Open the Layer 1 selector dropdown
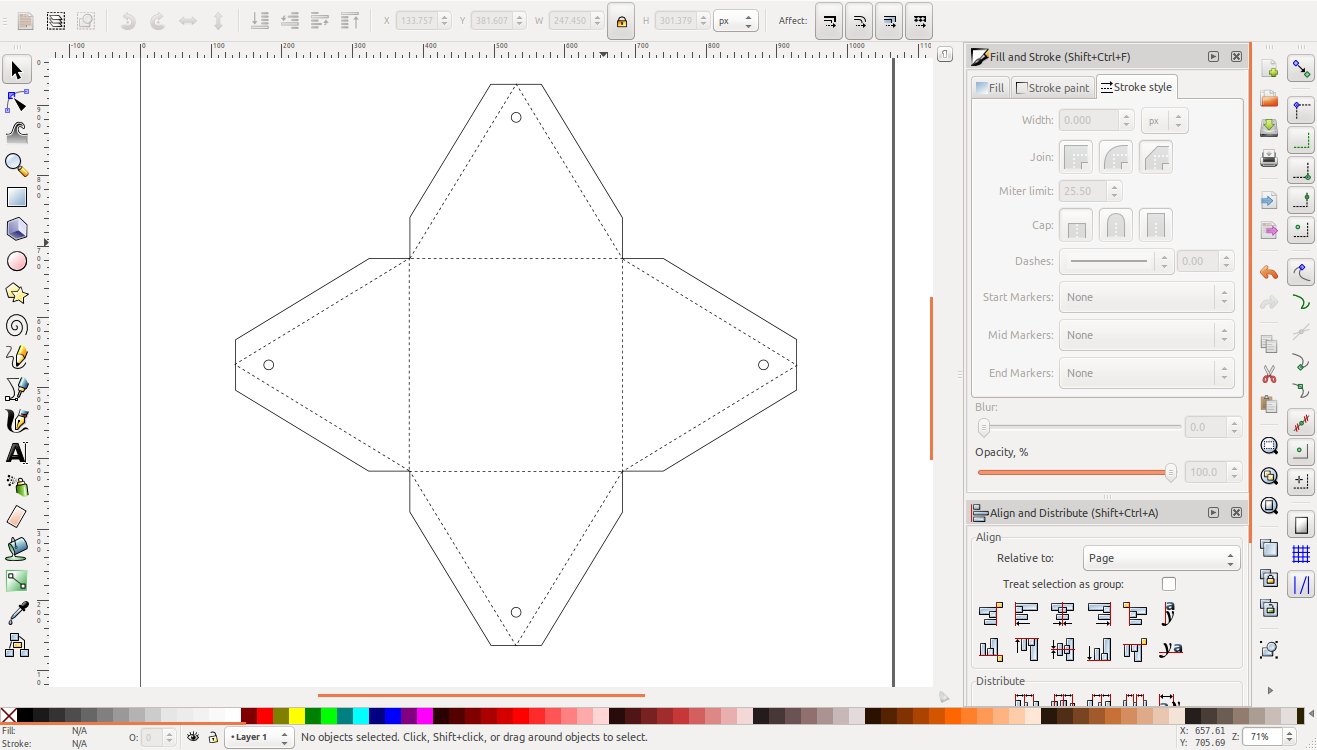The image size is (1317, 750). [259, 737]
